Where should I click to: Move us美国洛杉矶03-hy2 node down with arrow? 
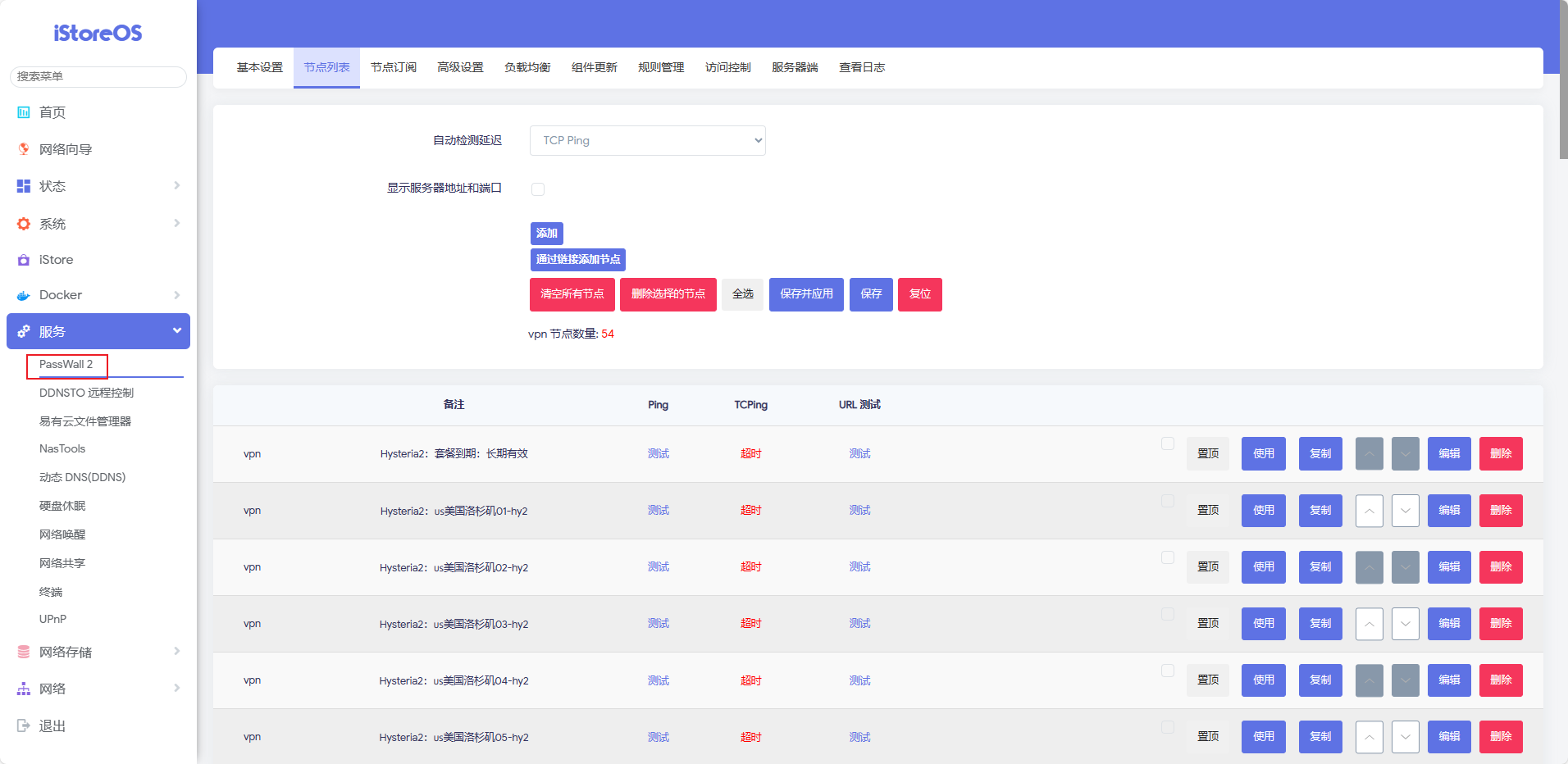click(1405, 624)
